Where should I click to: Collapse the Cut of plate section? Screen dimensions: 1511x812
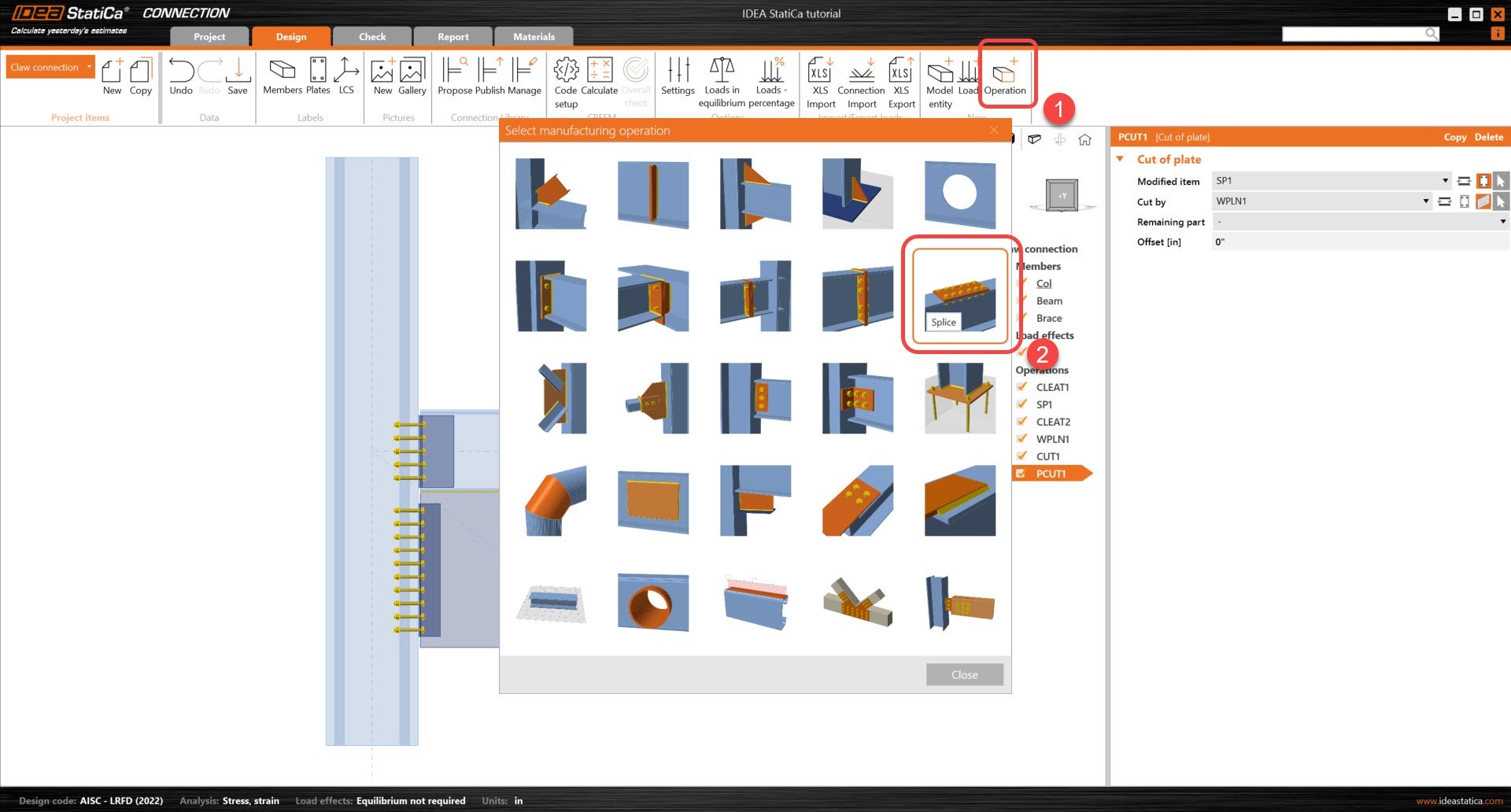[1120, 159]
